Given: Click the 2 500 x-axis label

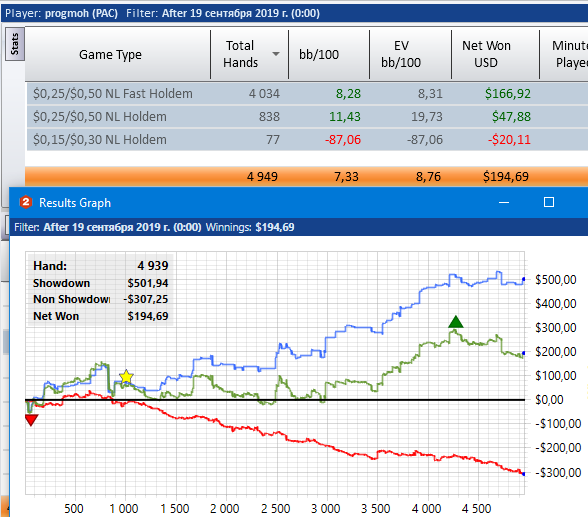Looking at the screenshot, I should click(275, 509).
